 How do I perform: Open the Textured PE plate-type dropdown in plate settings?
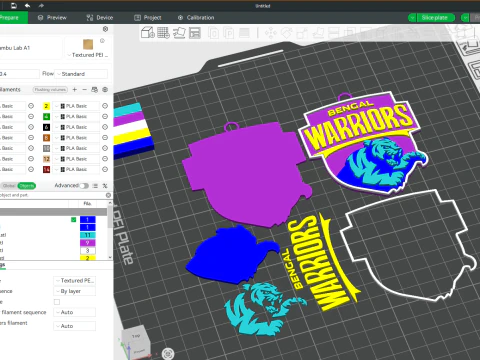(75, 281)
